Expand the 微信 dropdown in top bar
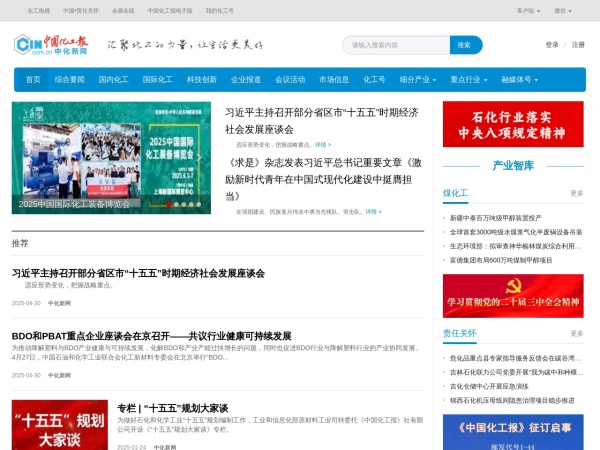 click(562, 11)
